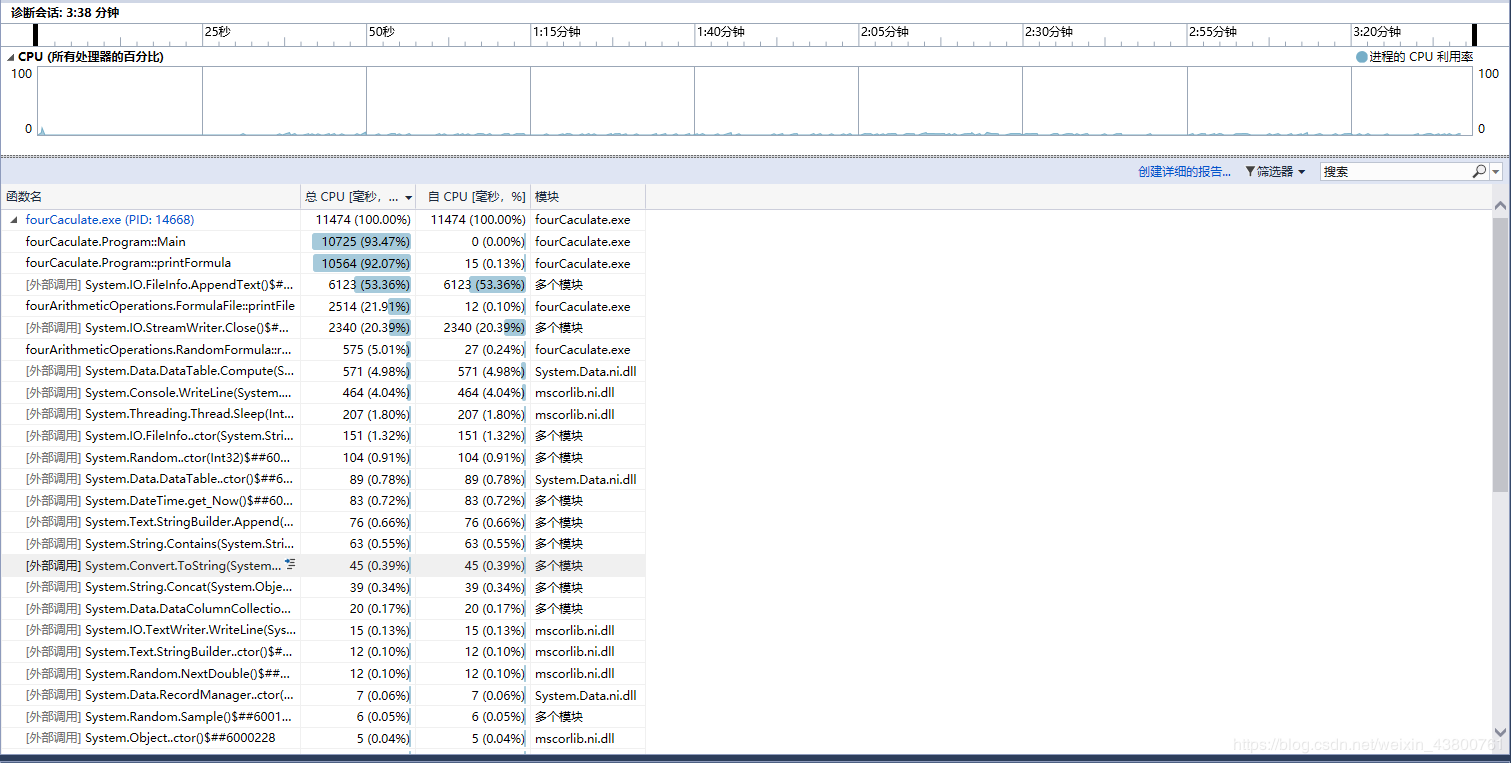Select the System.Data.RecordManager..ctor row

322,695
